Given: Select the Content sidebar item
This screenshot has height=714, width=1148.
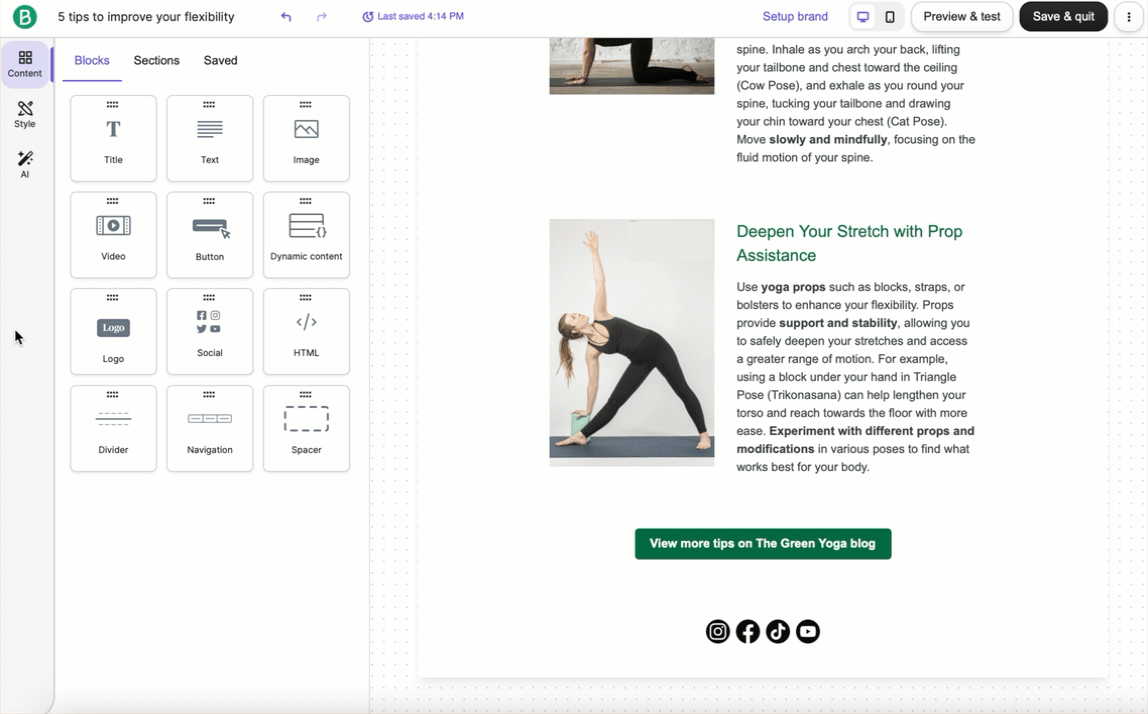Looking at the screenshot, I should click(25, 65).
